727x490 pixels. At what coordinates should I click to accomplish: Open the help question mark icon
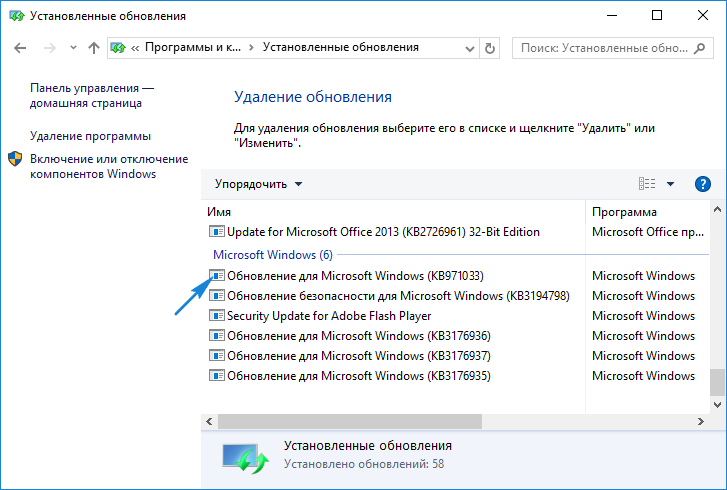[x=703, y=184]
